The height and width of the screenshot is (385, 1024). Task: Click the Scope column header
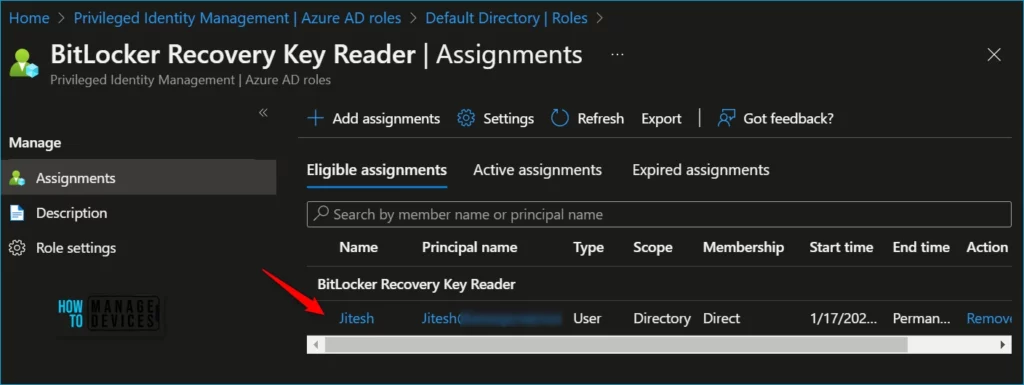click(653, 247)
